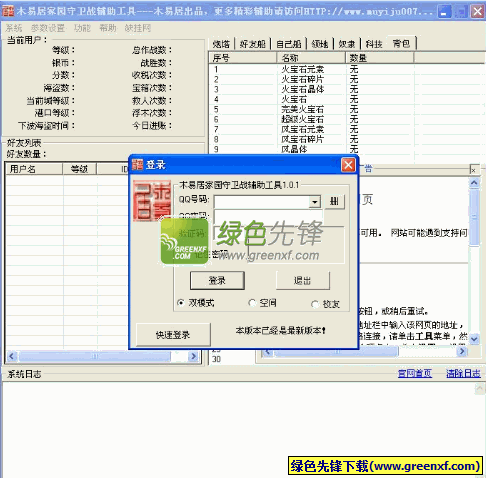Click the 快速登录 button
The image size is (486, 478).
(173, 335)
